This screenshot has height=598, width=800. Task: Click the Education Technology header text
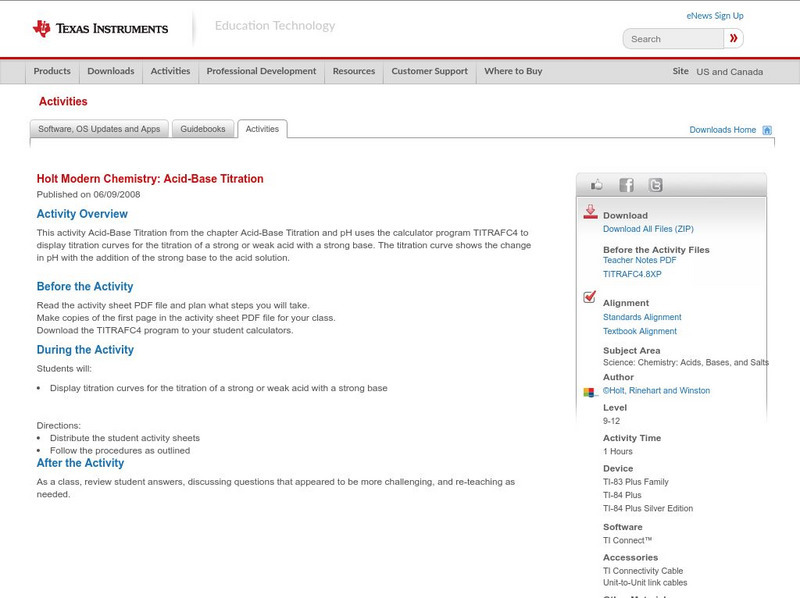pos(275,26)
